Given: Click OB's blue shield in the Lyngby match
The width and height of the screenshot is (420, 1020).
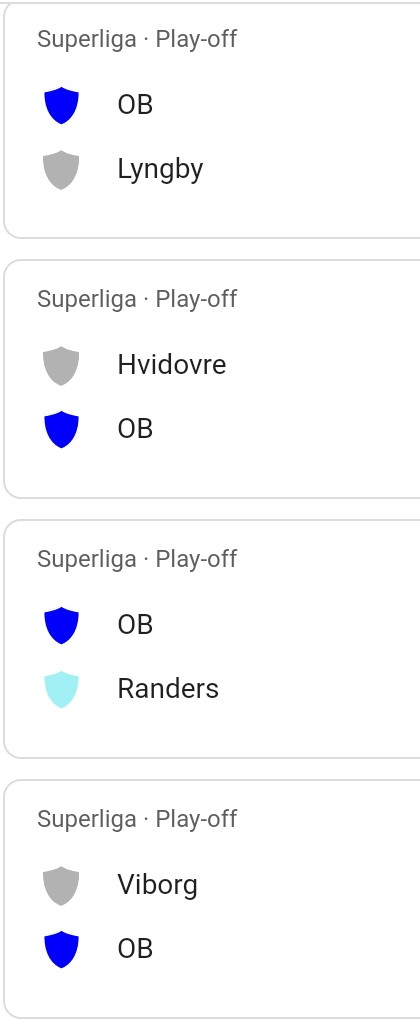Looking at the screenshot, I should click(x=61, y=105).
